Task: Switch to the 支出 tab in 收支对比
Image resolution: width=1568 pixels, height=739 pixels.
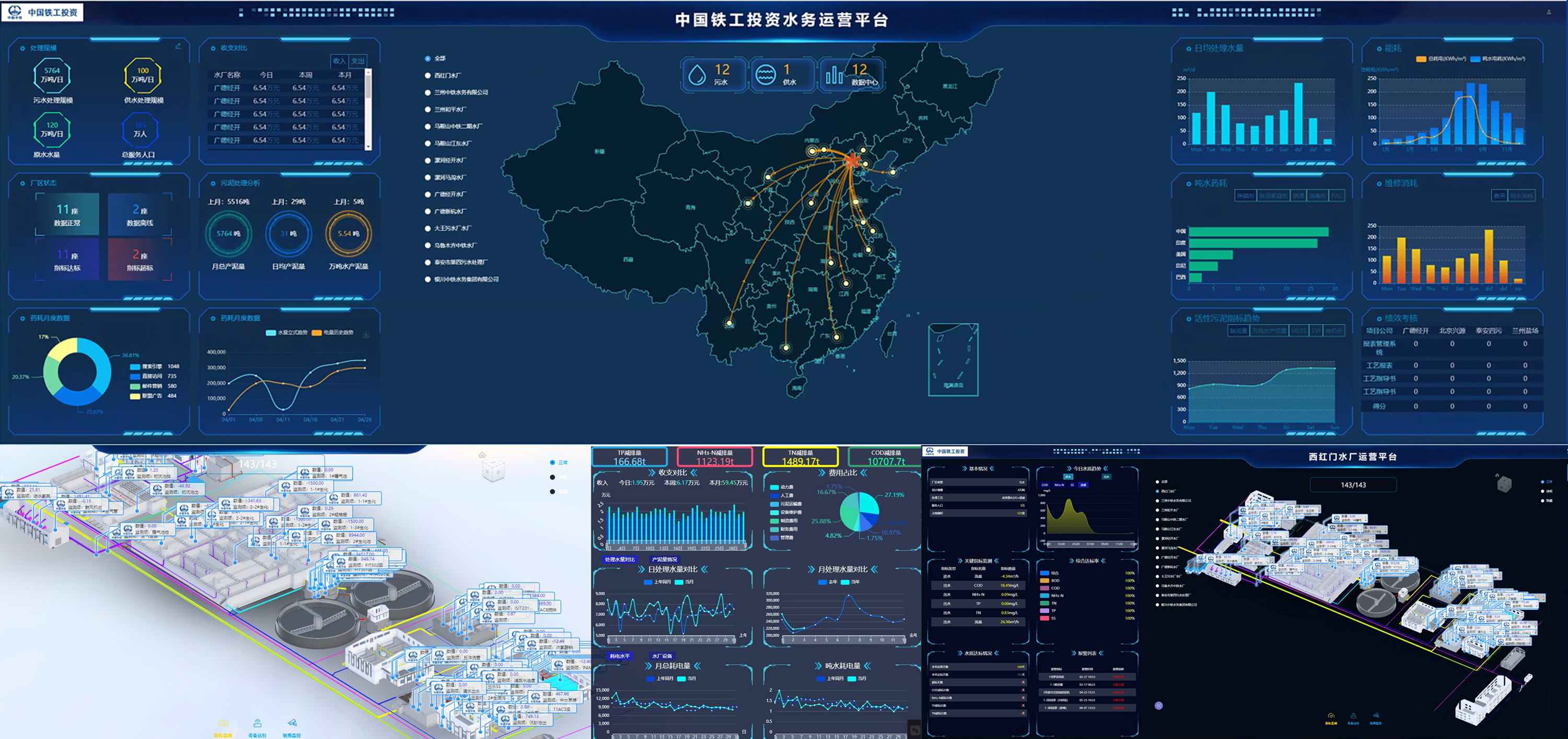Action: pos(358,61)
